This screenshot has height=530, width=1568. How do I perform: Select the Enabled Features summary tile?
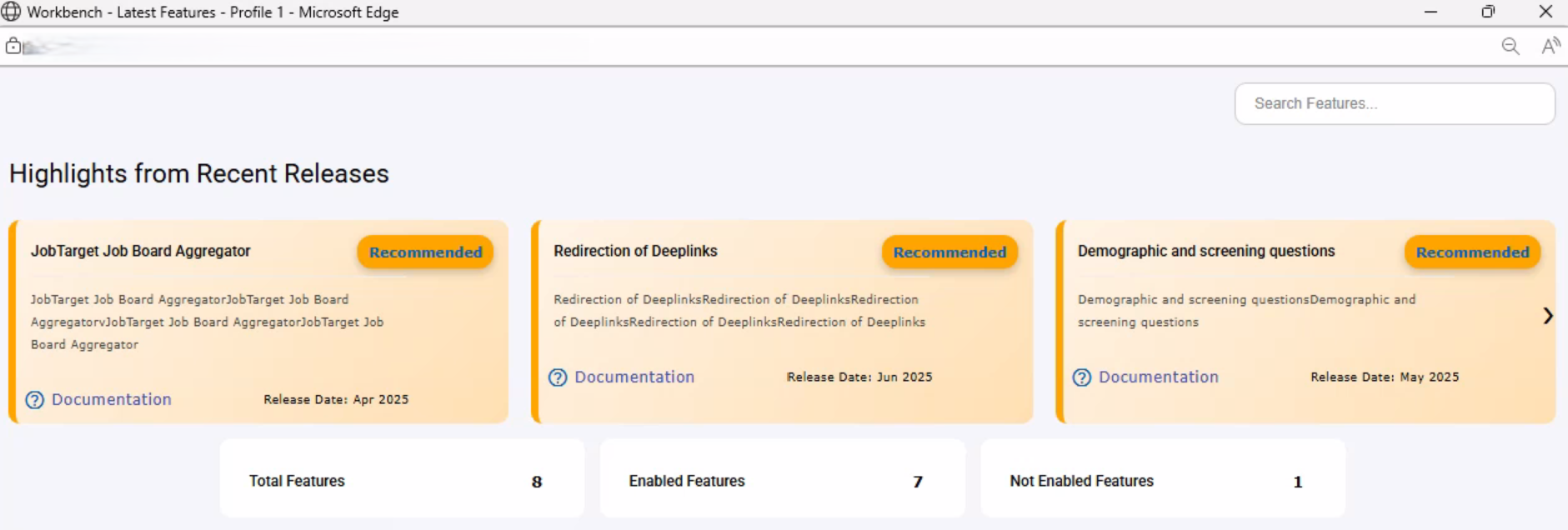tap(782, 480)
